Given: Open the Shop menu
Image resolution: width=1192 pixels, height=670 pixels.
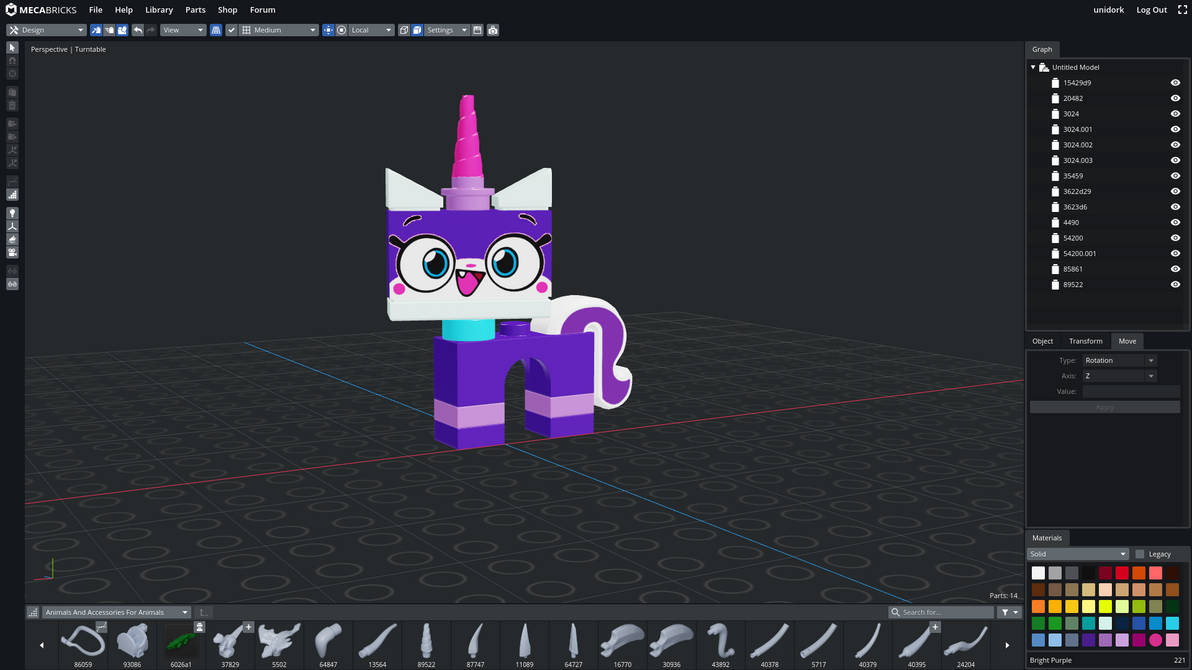Looking at the screenshot, I should 227,10.
